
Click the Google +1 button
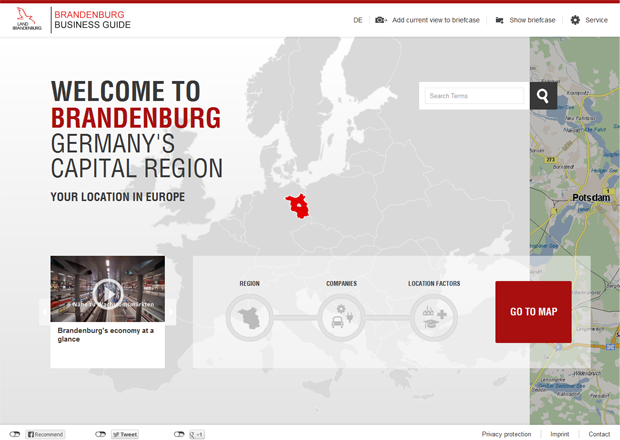(x=197, y=434)
